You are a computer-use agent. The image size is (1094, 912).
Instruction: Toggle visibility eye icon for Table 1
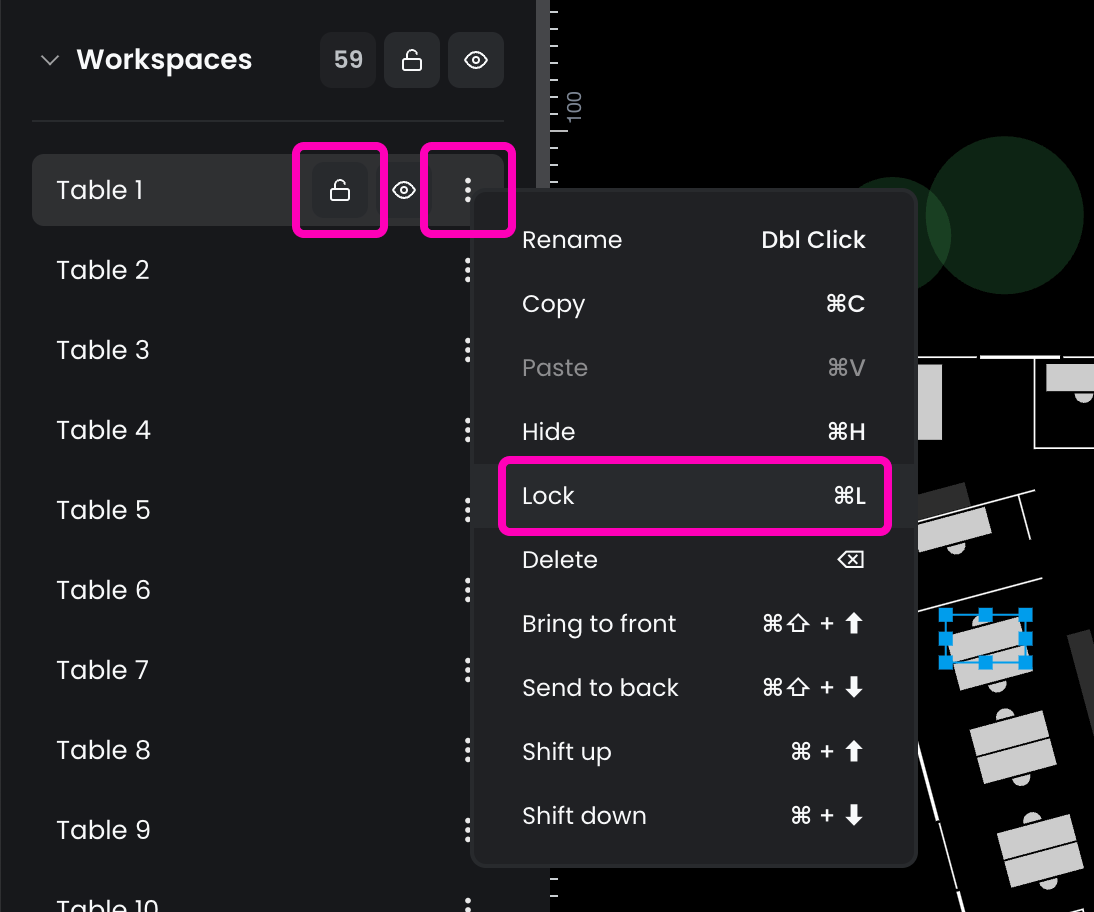pos(404,190)
